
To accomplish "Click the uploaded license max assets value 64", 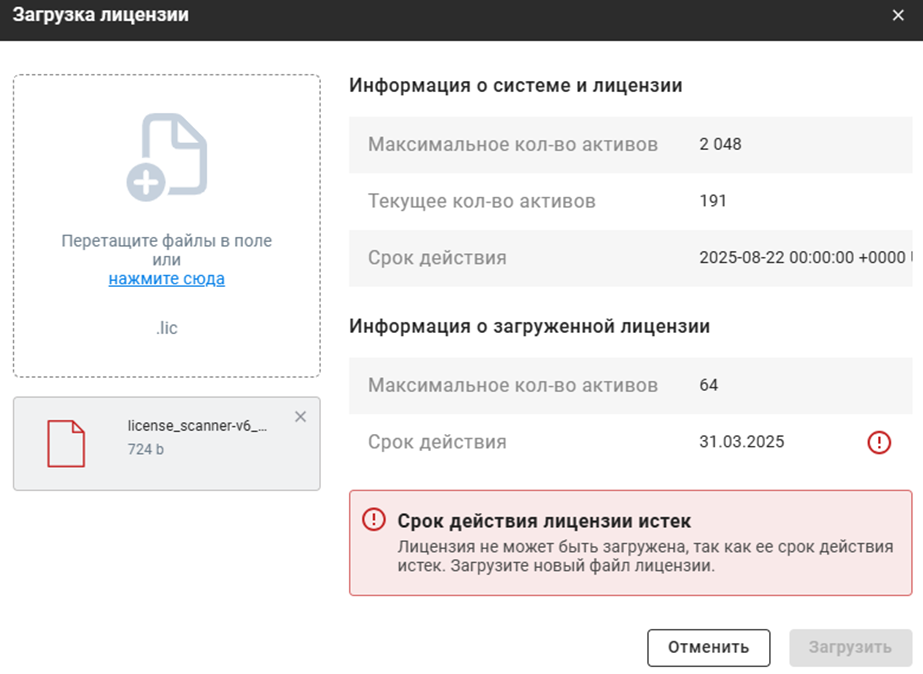I will tap(708, 385).
